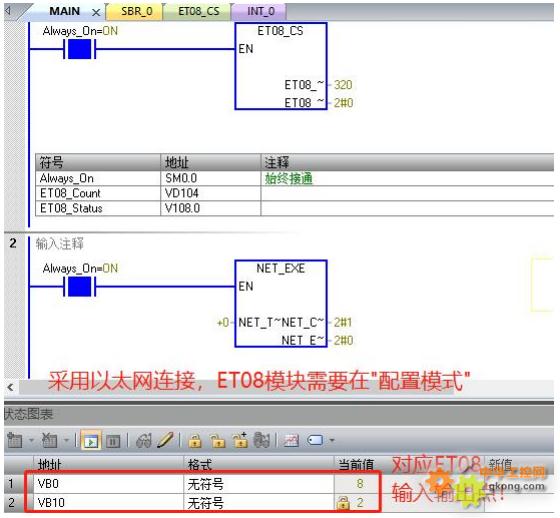Toggle the chart status monitoring button

[91, 440]
